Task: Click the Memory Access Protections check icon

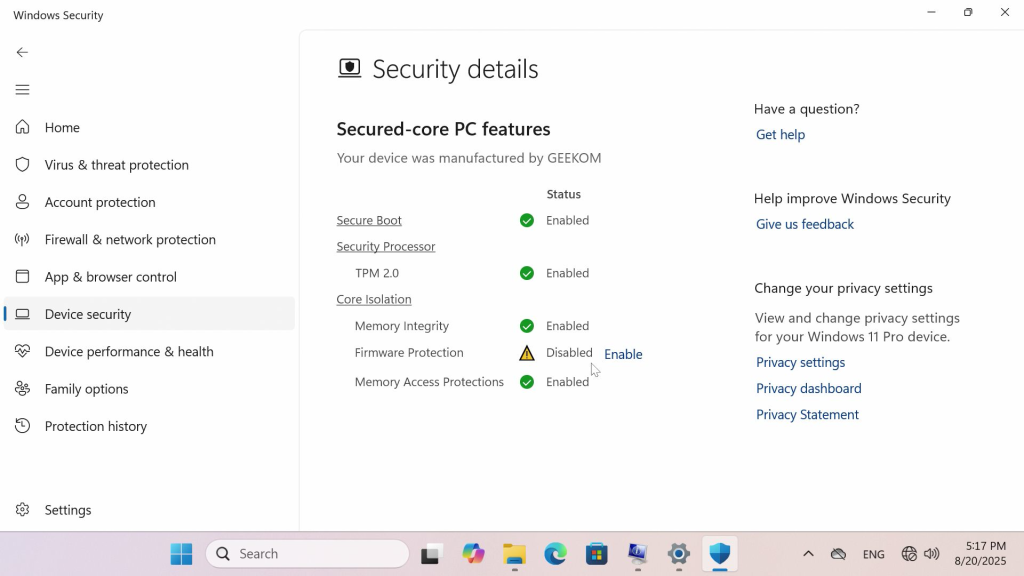Action: (x=526, y=382)
